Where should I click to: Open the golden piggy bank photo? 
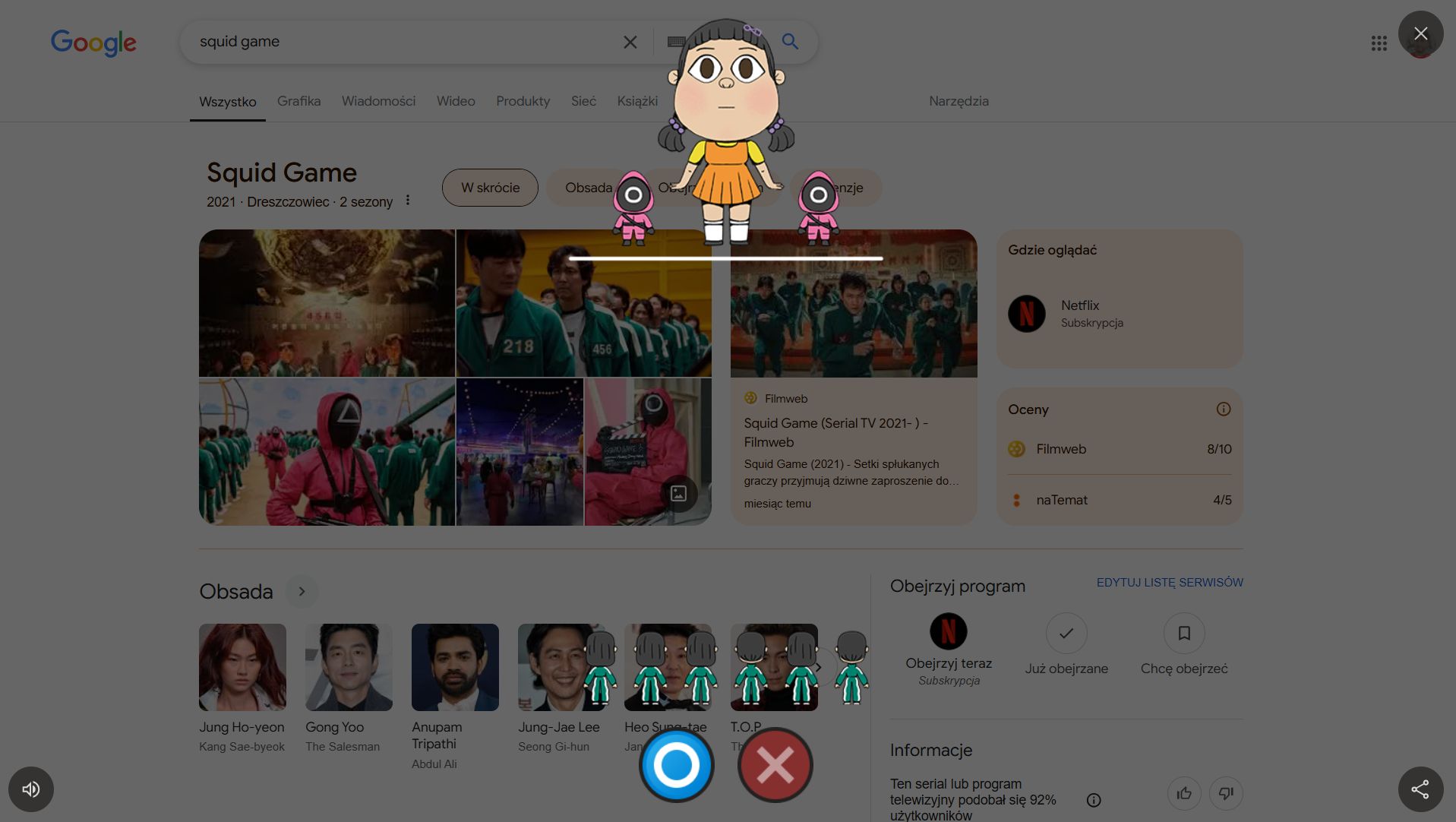327,303
